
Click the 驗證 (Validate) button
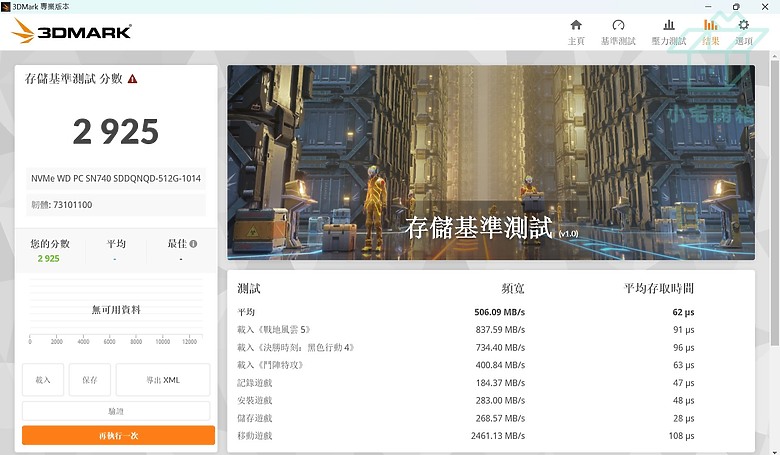pos(116,411)
